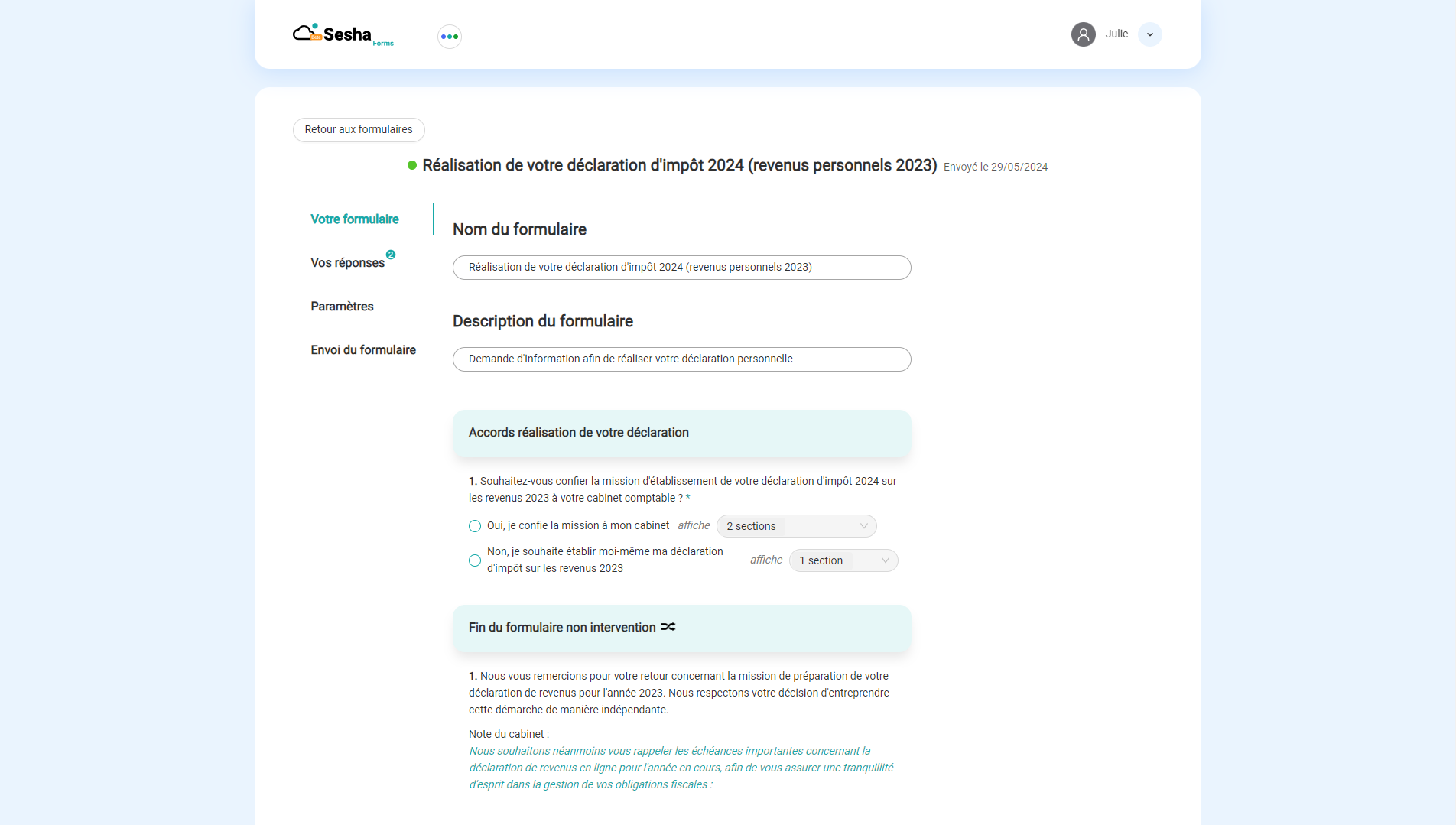
Task: Click 'Fin du formulaire non intervention' section header
Action: 682,628
